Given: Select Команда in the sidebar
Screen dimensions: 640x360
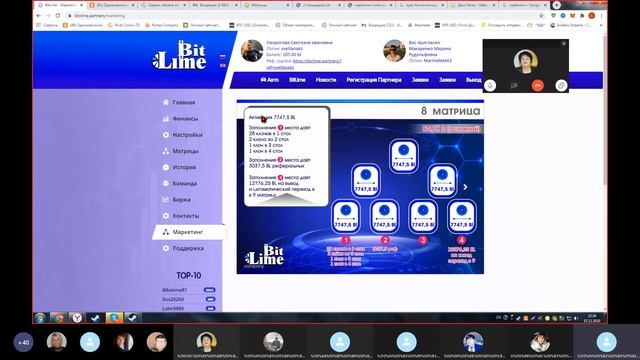Looking at the screenshot, I should point(180,184).
